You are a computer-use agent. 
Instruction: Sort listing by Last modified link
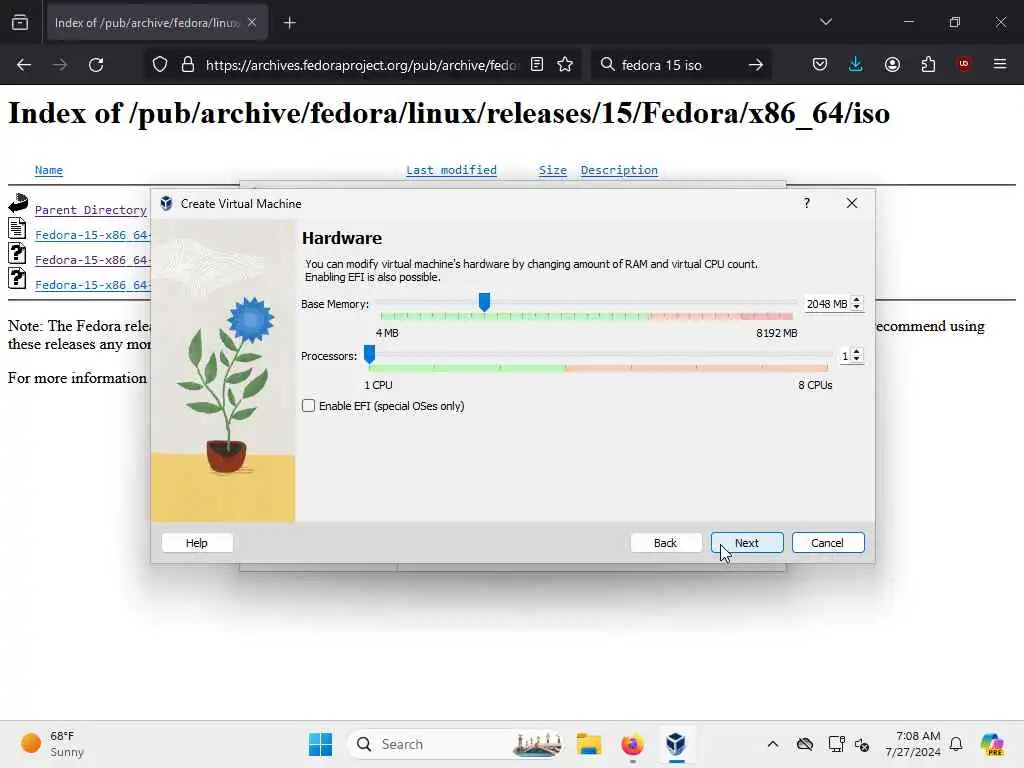click(x=451, y=170)
